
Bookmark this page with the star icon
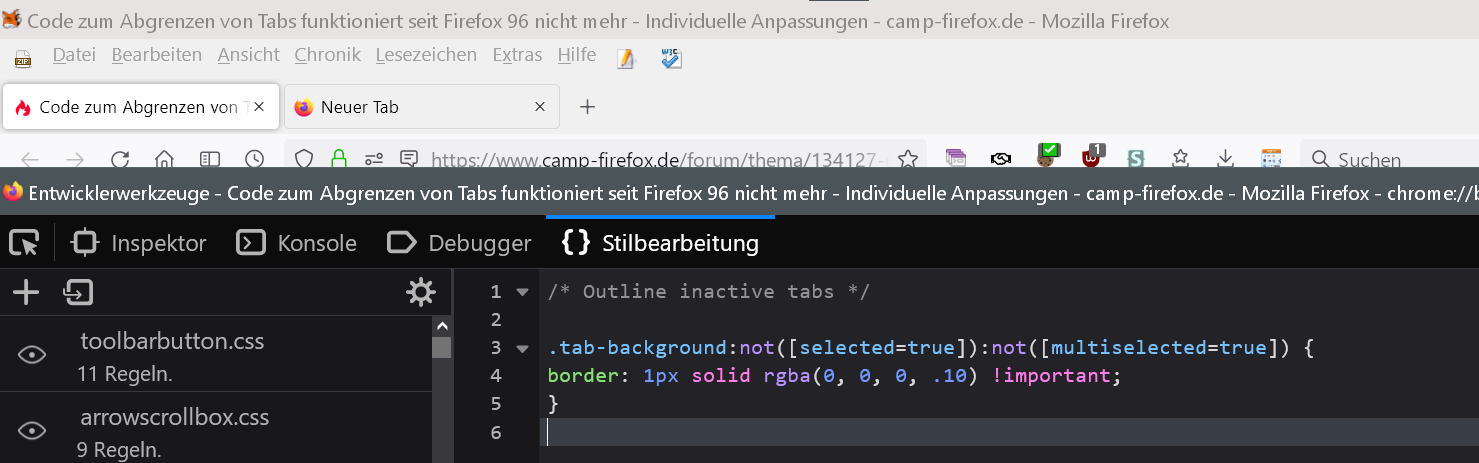(x=908, y=159)
